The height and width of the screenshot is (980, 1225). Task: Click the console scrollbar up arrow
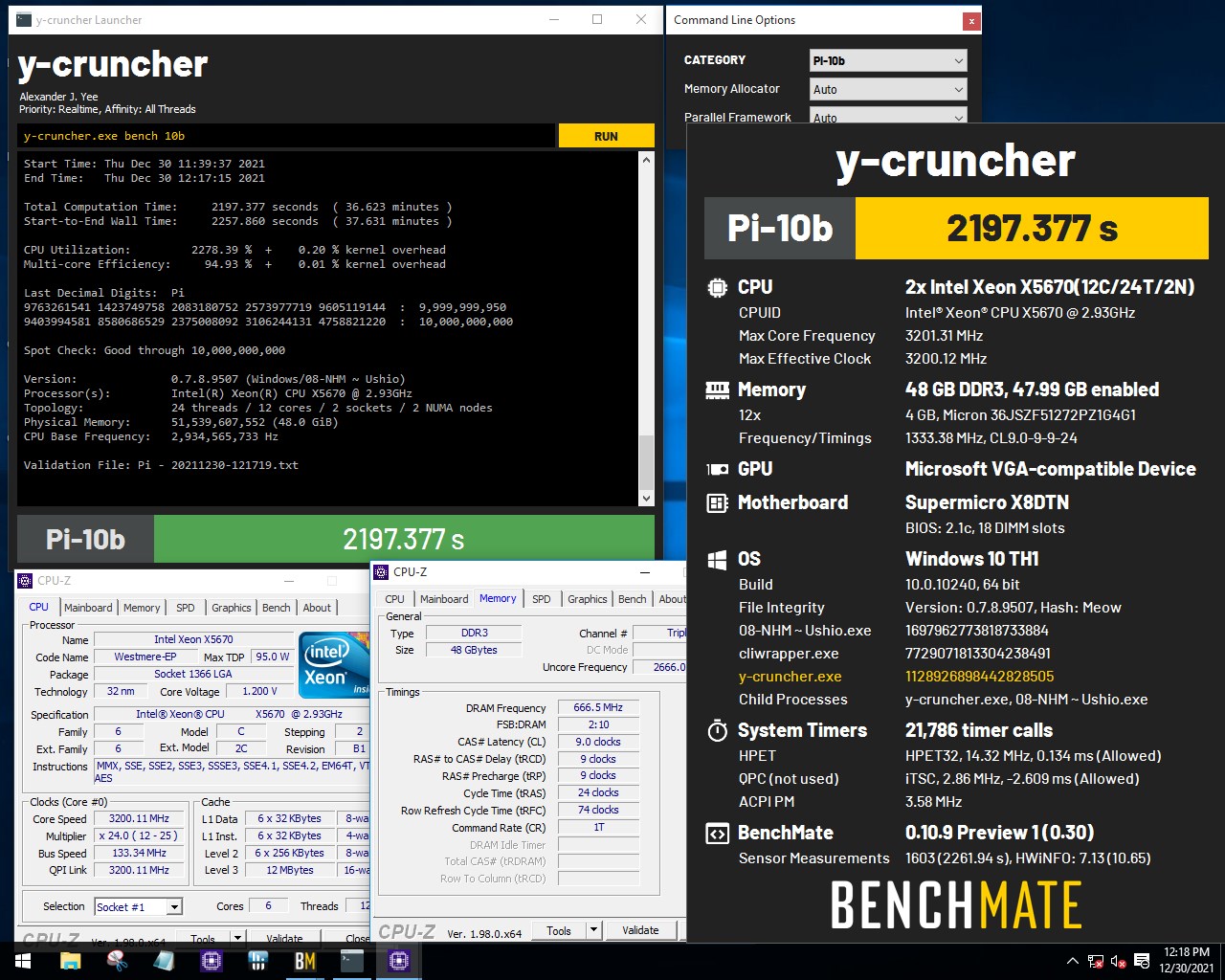[x=646, y=160]
